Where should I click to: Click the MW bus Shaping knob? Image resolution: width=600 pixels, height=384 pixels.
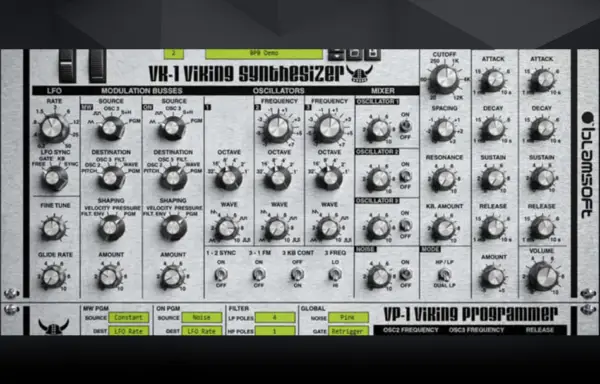click(111, 228)
